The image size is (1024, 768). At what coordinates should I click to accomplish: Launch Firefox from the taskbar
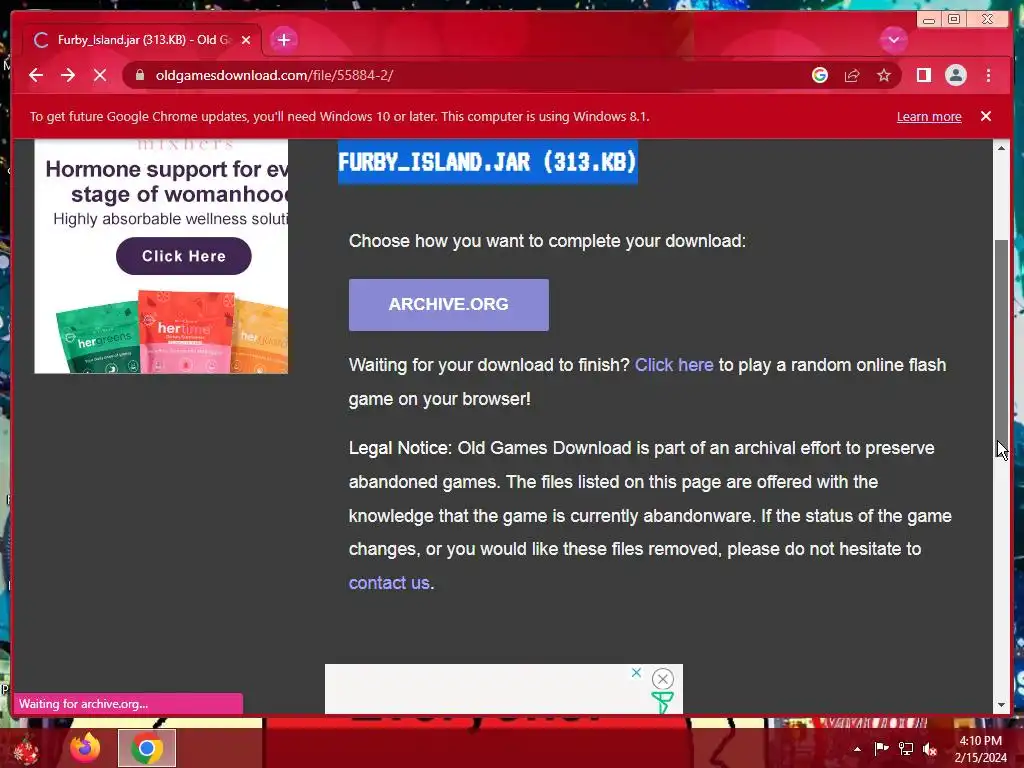click(85, 748)
